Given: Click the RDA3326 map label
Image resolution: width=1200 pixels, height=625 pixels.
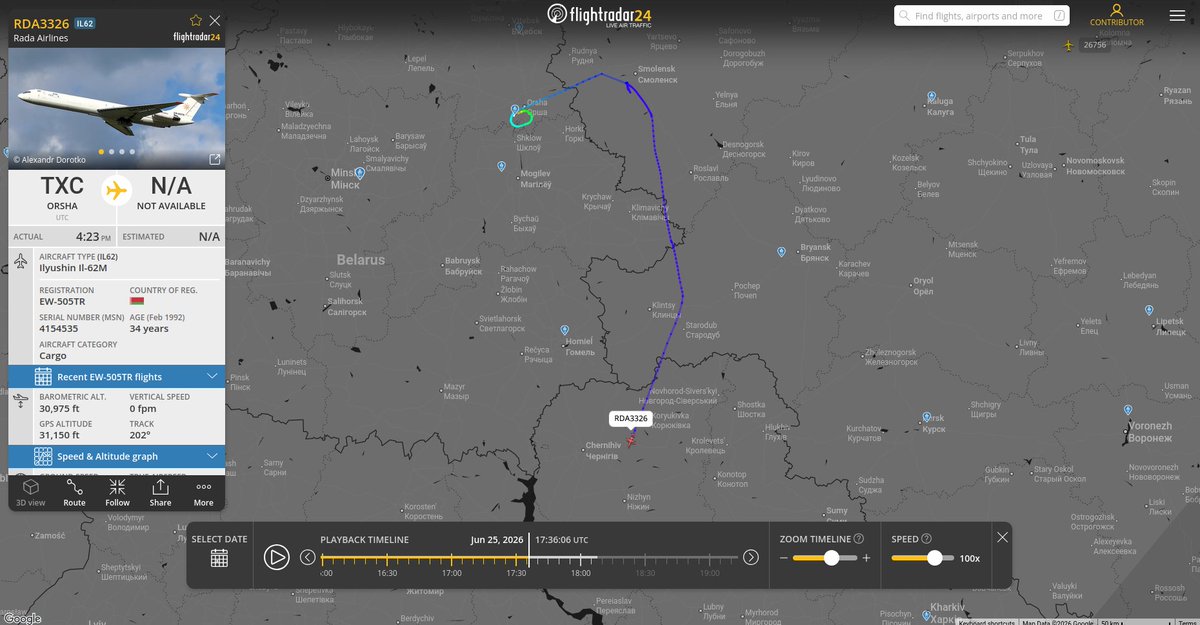Looking at the screenshot, I should click(631, 418).
